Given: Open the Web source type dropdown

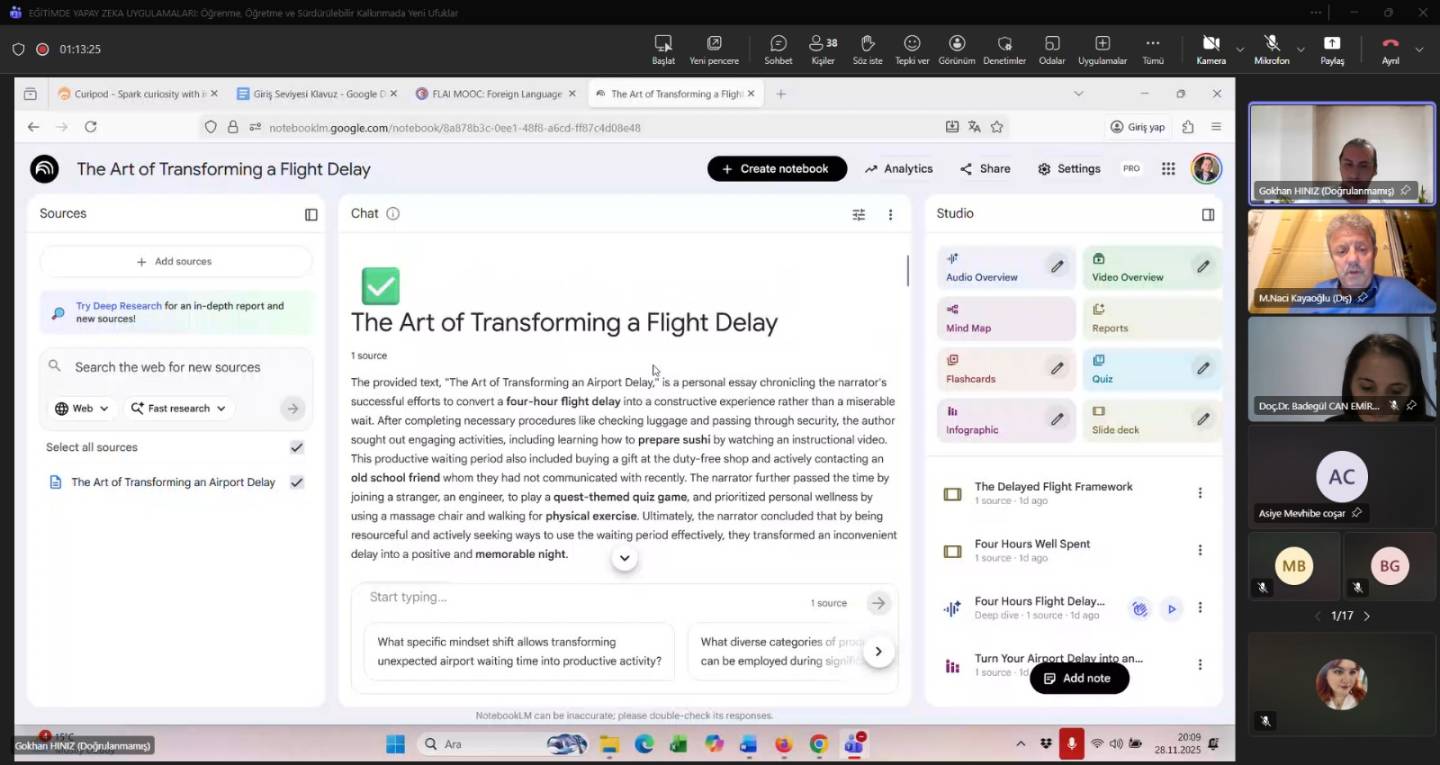Looking at the screenshot, I should tap(82, 409).
